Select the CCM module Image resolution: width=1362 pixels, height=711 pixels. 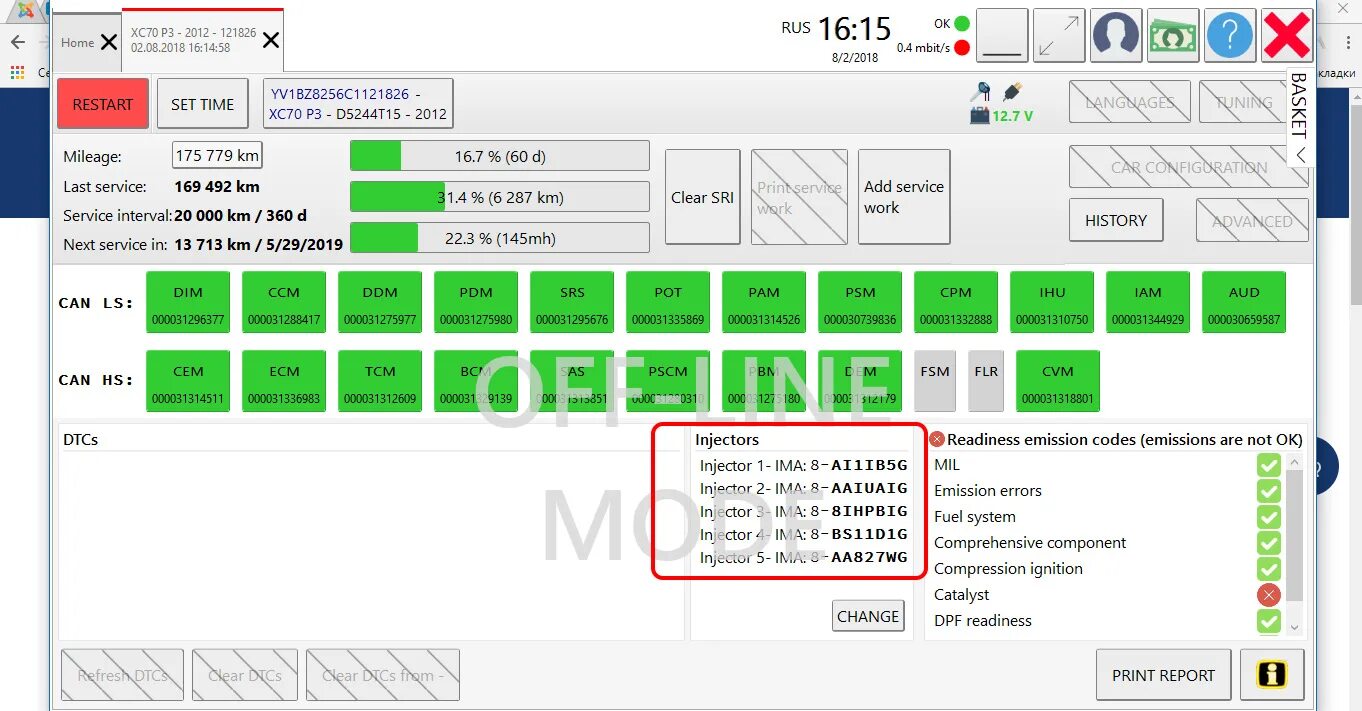[x=284, y=302]
